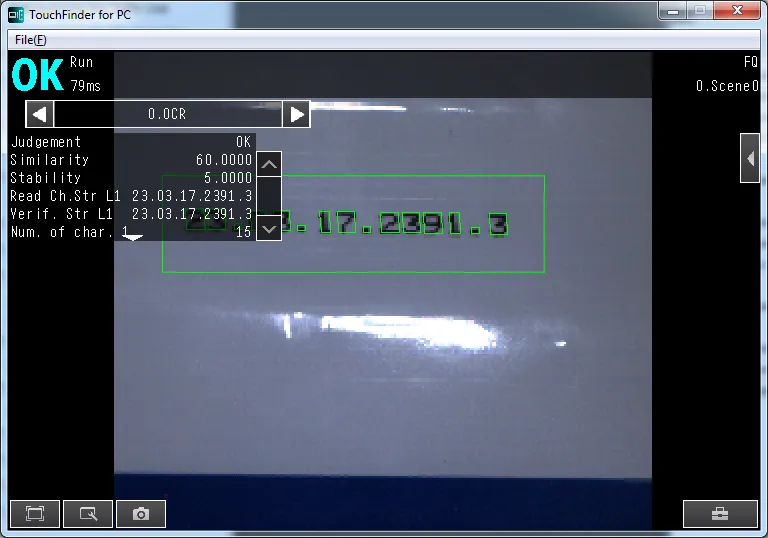Viewport: 768px width, 538px height.
Task: Maximize the TouchFinder window
Action: [x=700, y=11]
